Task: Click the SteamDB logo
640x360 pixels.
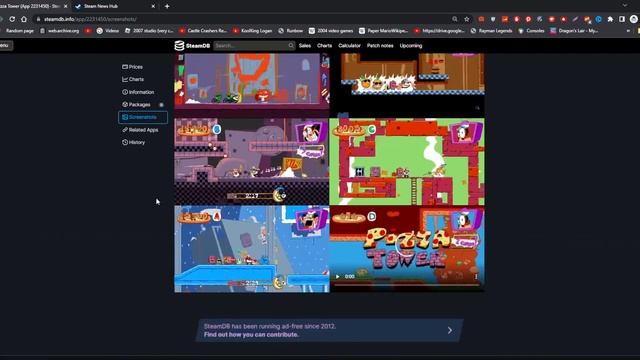Action: [x=192, y=45]
